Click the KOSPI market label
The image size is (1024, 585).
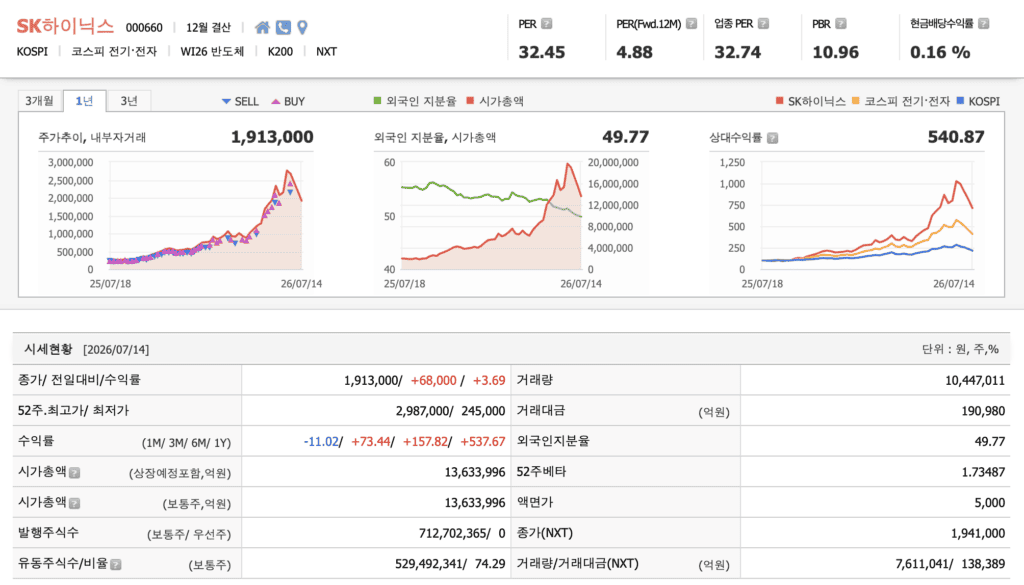32,52
